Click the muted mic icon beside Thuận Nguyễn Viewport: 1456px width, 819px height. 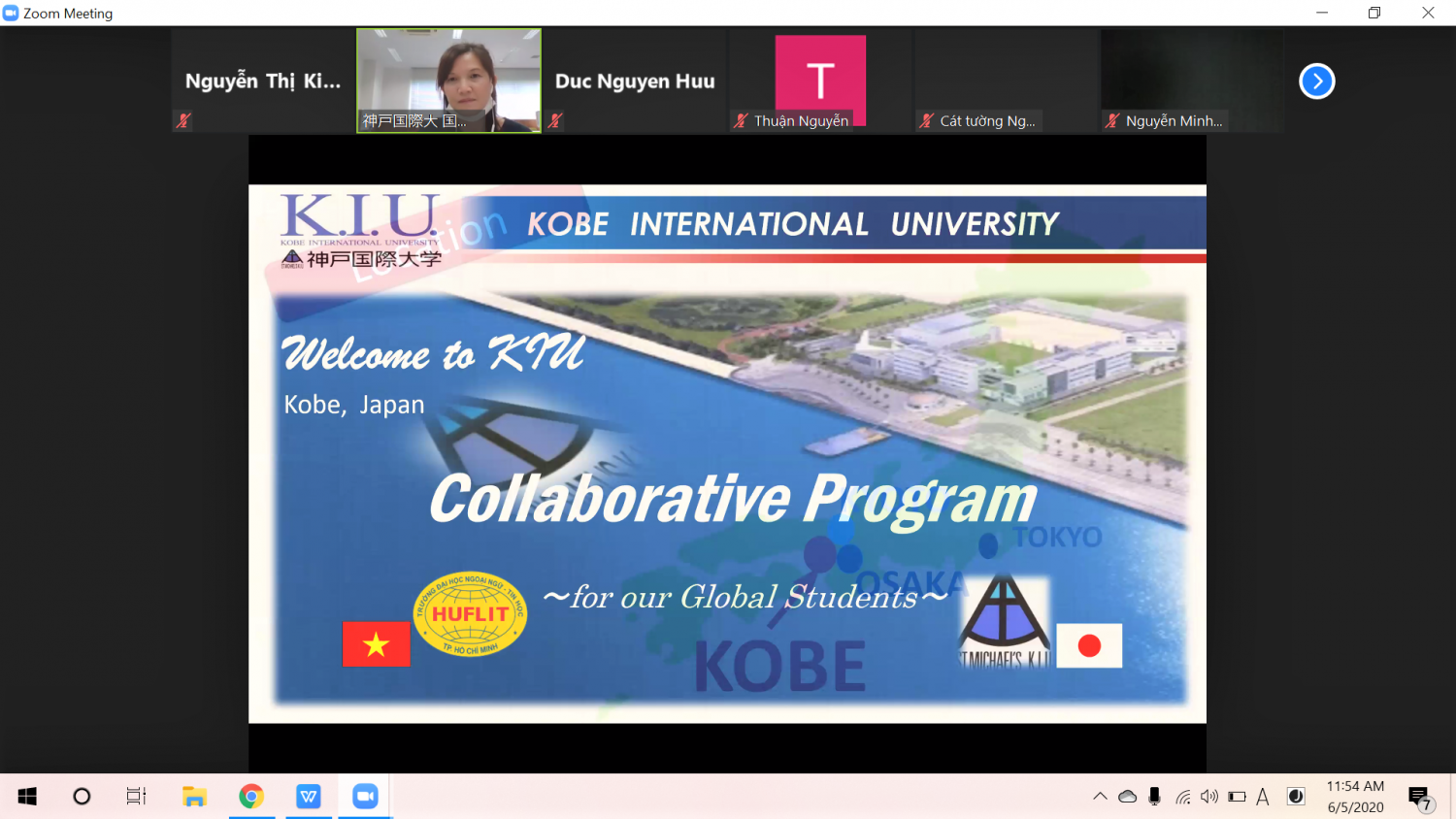(741, 120)
